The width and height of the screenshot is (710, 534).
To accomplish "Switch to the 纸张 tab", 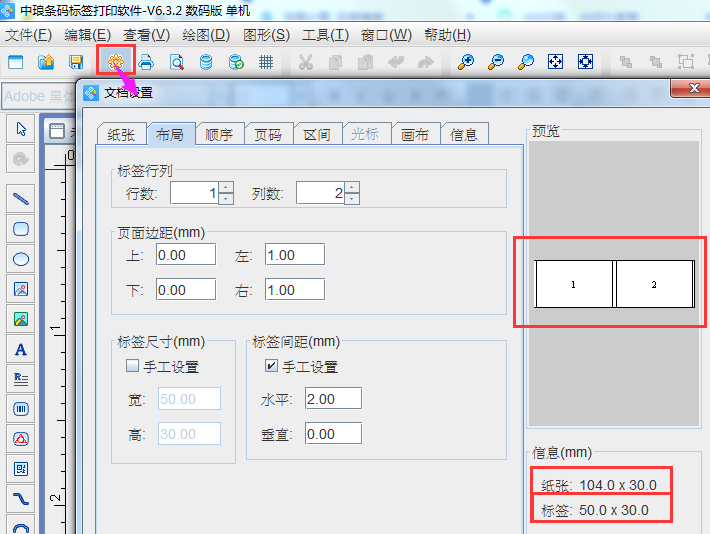I will pyautogui.click(x=121, y=134).
